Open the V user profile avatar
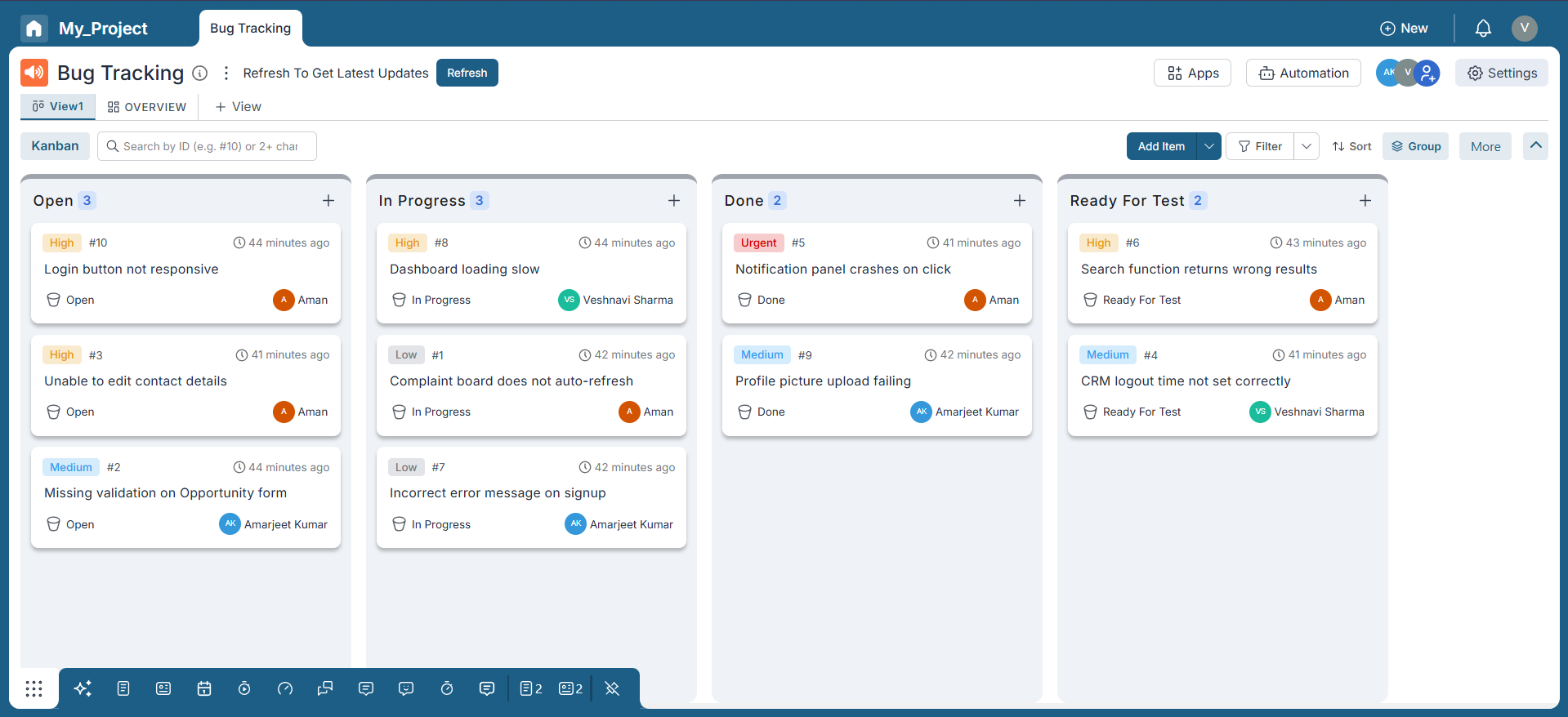The width and height of the screenshot is (1568, 717). pos(1524,29)
